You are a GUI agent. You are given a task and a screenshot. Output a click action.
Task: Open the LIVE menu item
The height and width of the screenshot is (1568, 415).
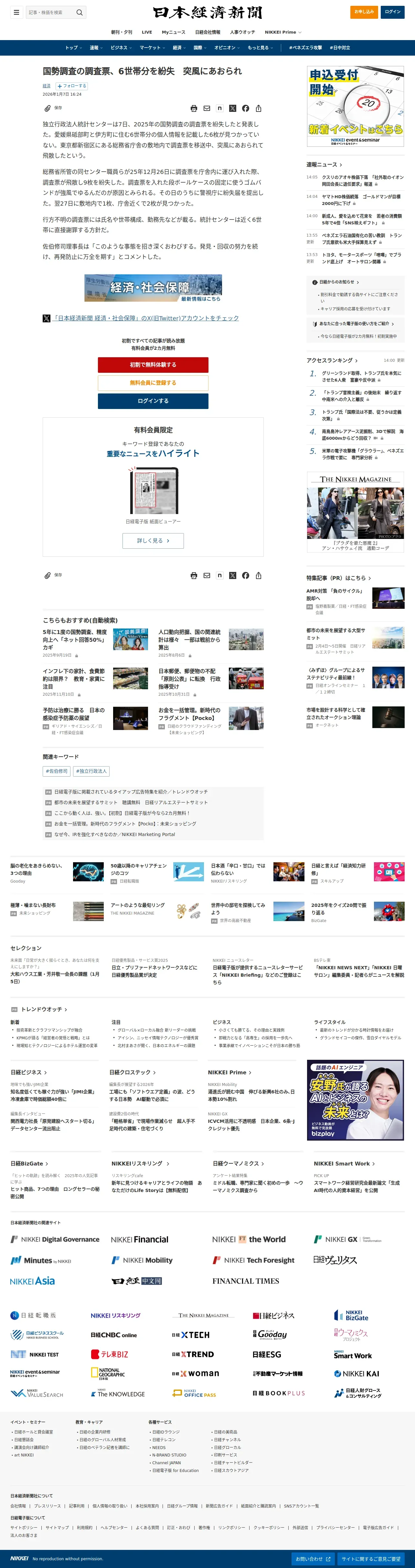click(x=147, y=32)
